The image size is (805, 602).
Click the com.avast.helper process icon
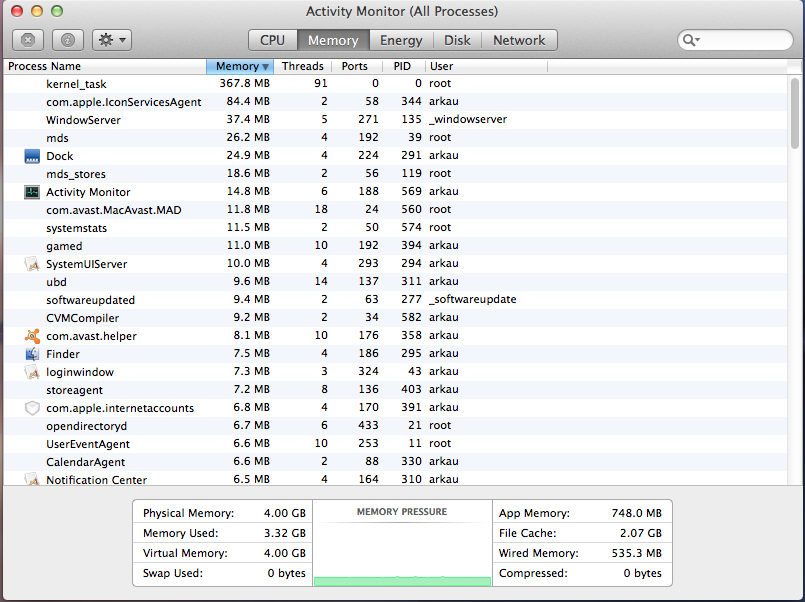tap(32, 336)
